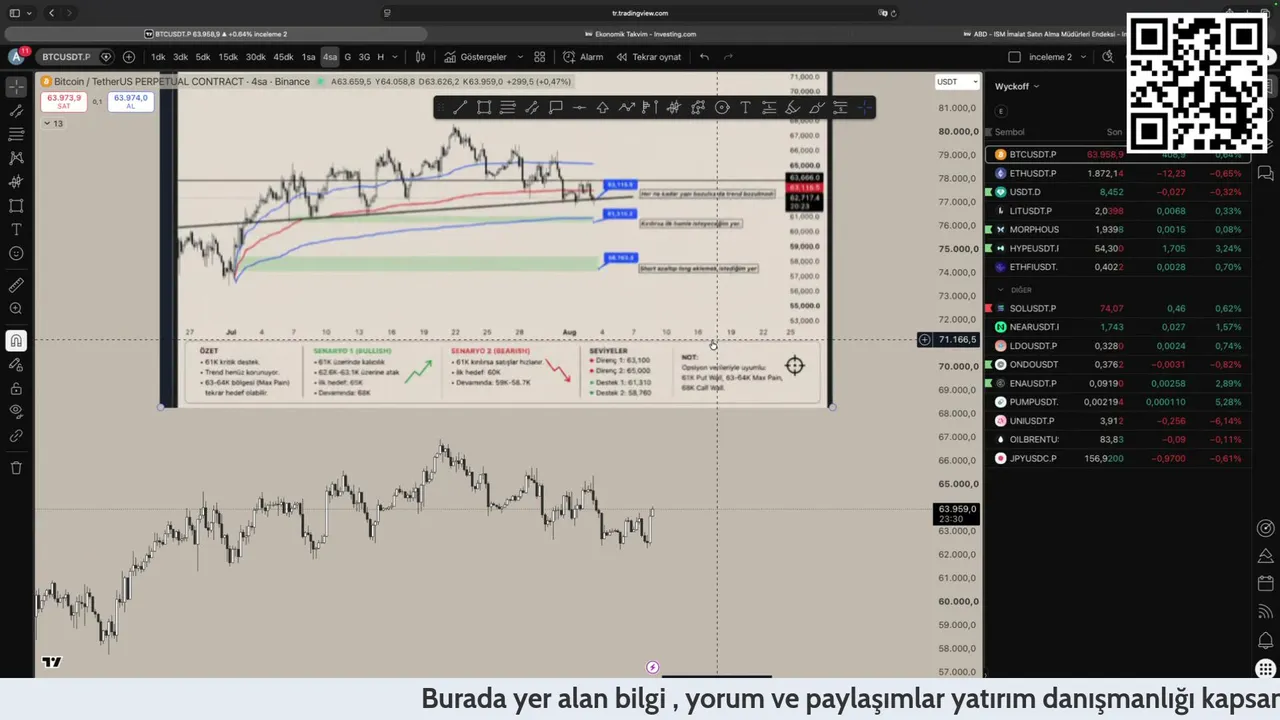Click the link drawings icon in sidebar
Image resolution: width=1280 pixels, height=720 pixels.
(x=16, y=436)
